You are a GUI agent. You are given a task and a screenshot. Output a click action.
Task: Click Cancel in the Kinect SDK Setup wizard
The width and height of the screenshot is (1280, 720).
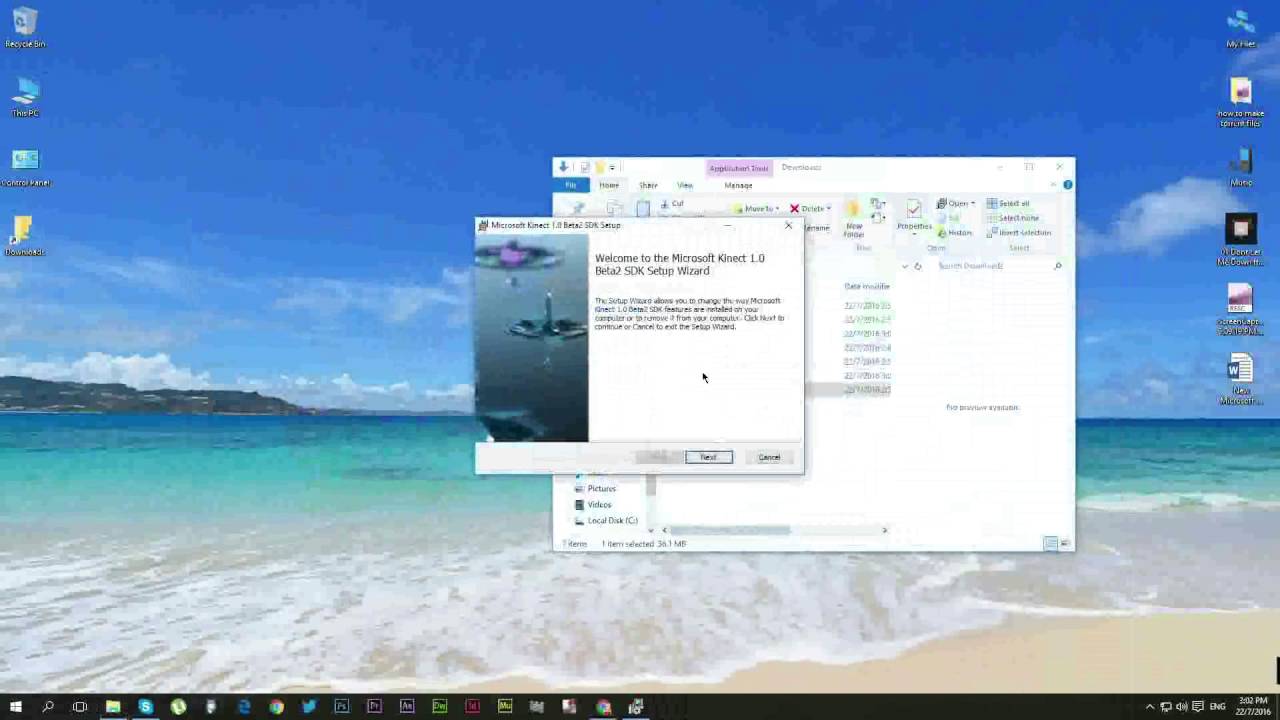[x=769, y=457]
